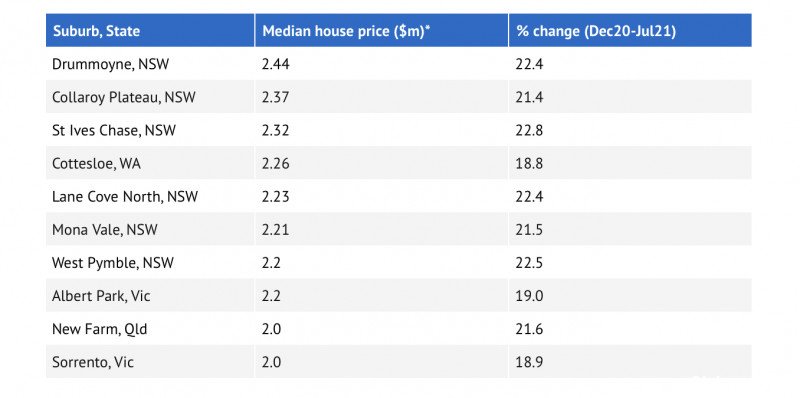
Task: Select the New Farm, Qld cell
Action: click(150, 329)
